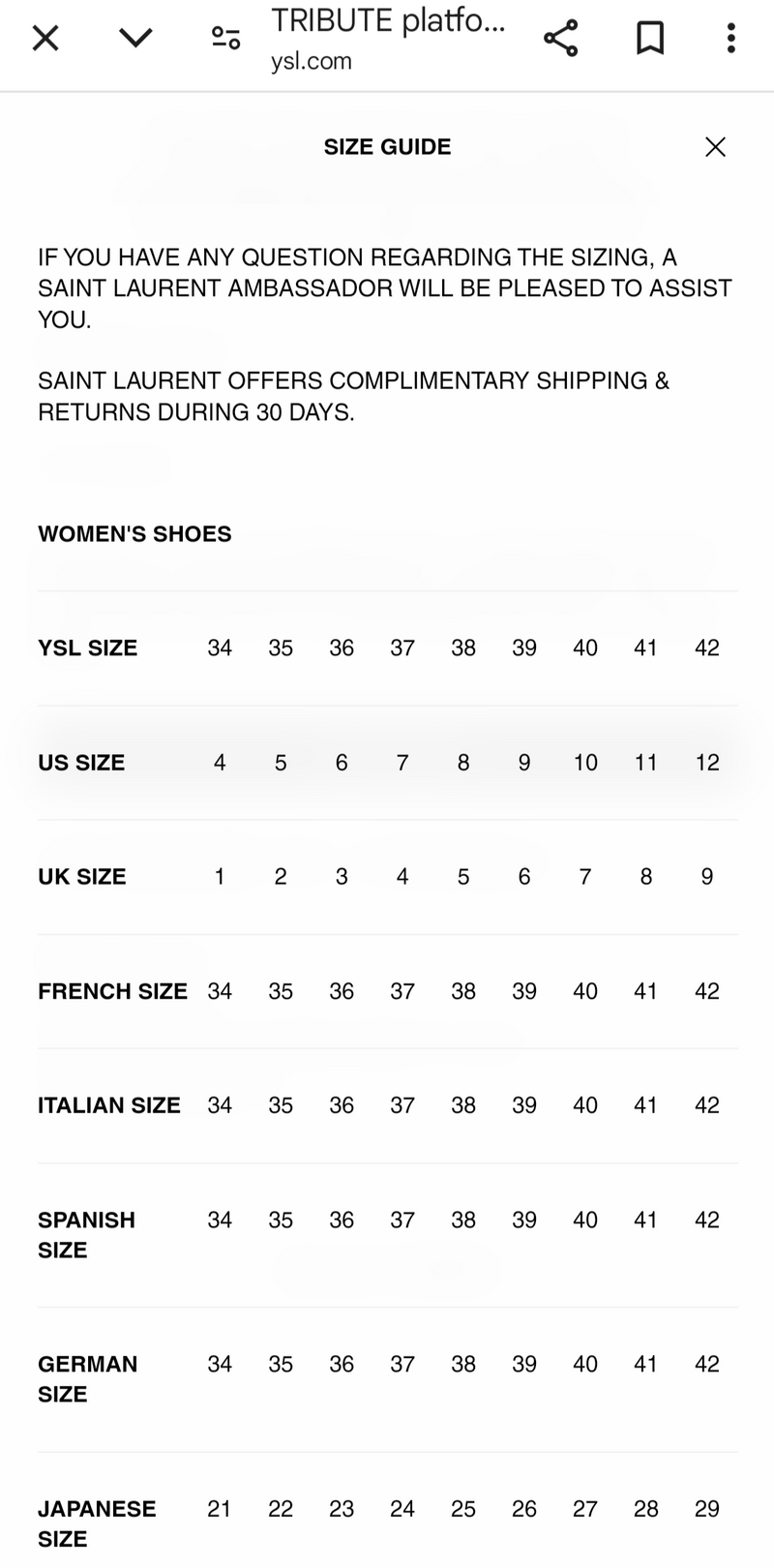Image resolution: width=774 pixels, height=1568 pixels.
Task: Tap German size 35 cell
Action: [281, 1364]
